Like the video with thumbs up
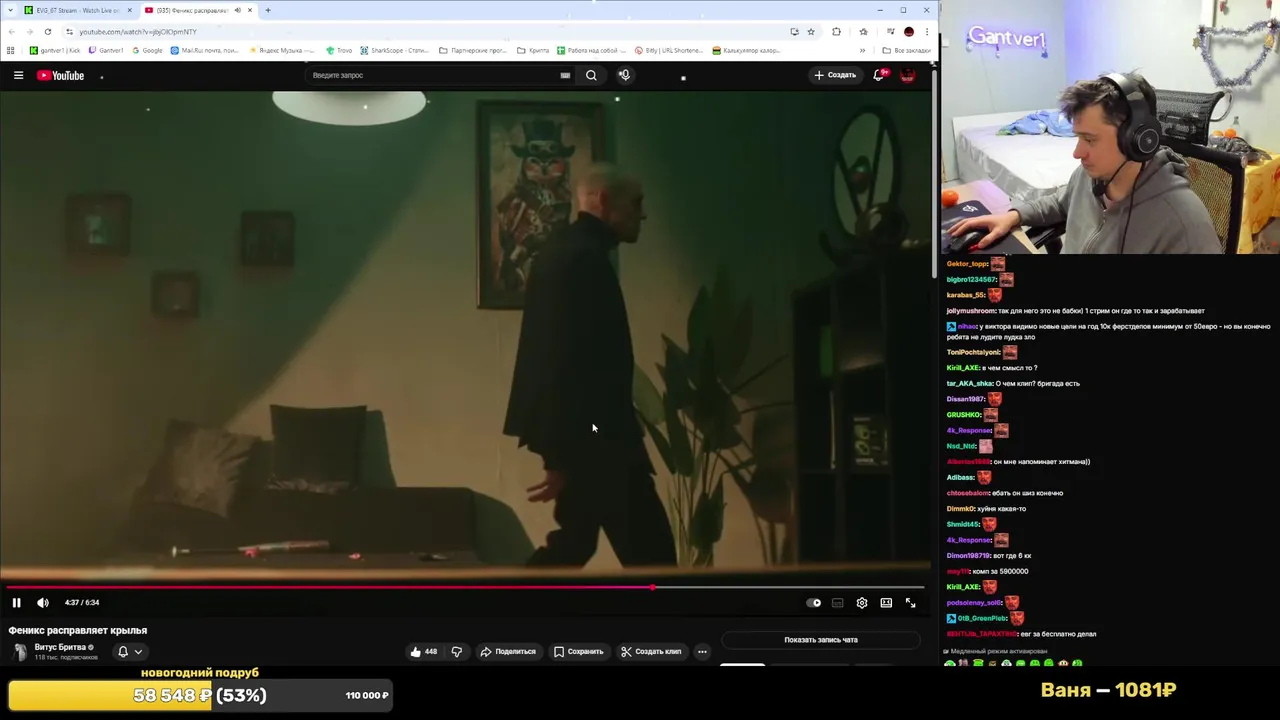 coord(424,652)
